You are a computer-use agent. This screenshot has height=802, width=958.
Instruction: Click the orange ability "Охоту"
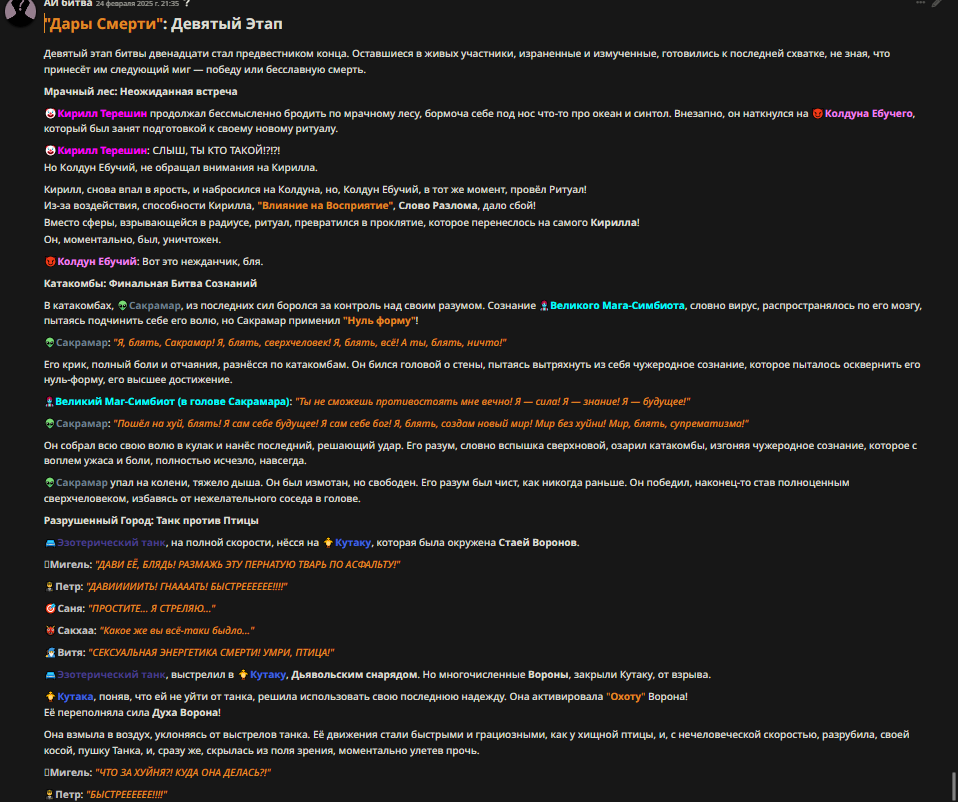click(x=626, y=696)
